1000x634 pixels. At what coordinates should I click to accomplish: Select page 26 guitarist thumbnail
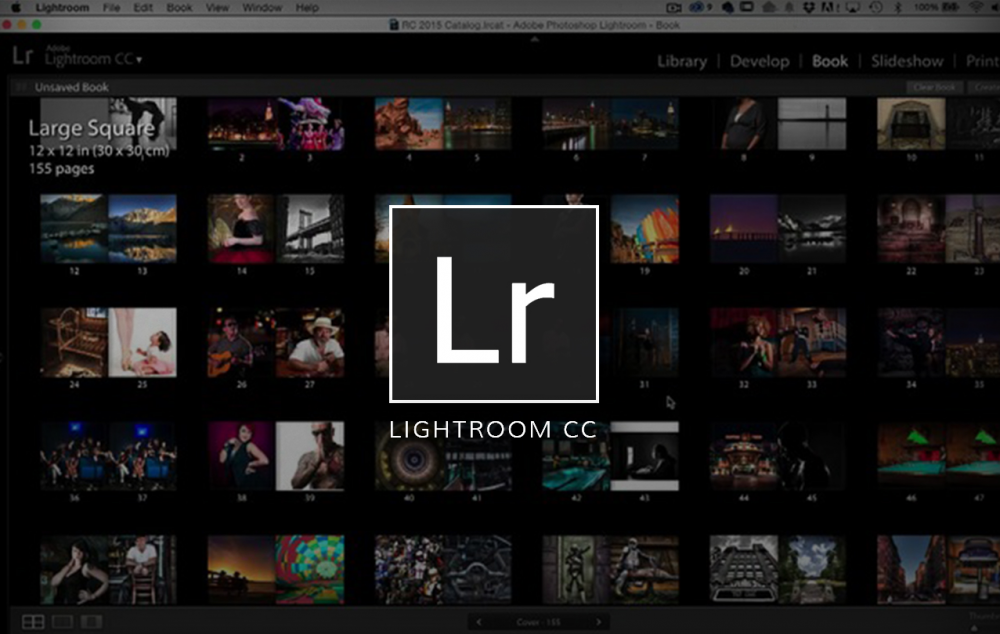tap(242, 343)
